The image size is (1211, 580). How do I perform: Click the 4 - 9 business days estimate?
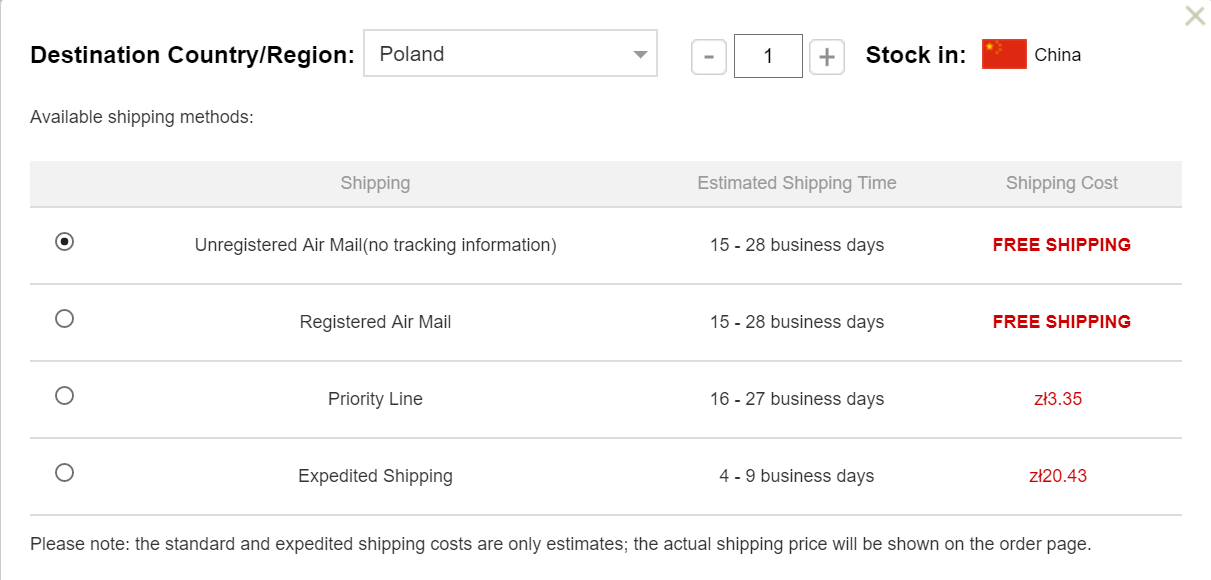click(x=796, y=476)
